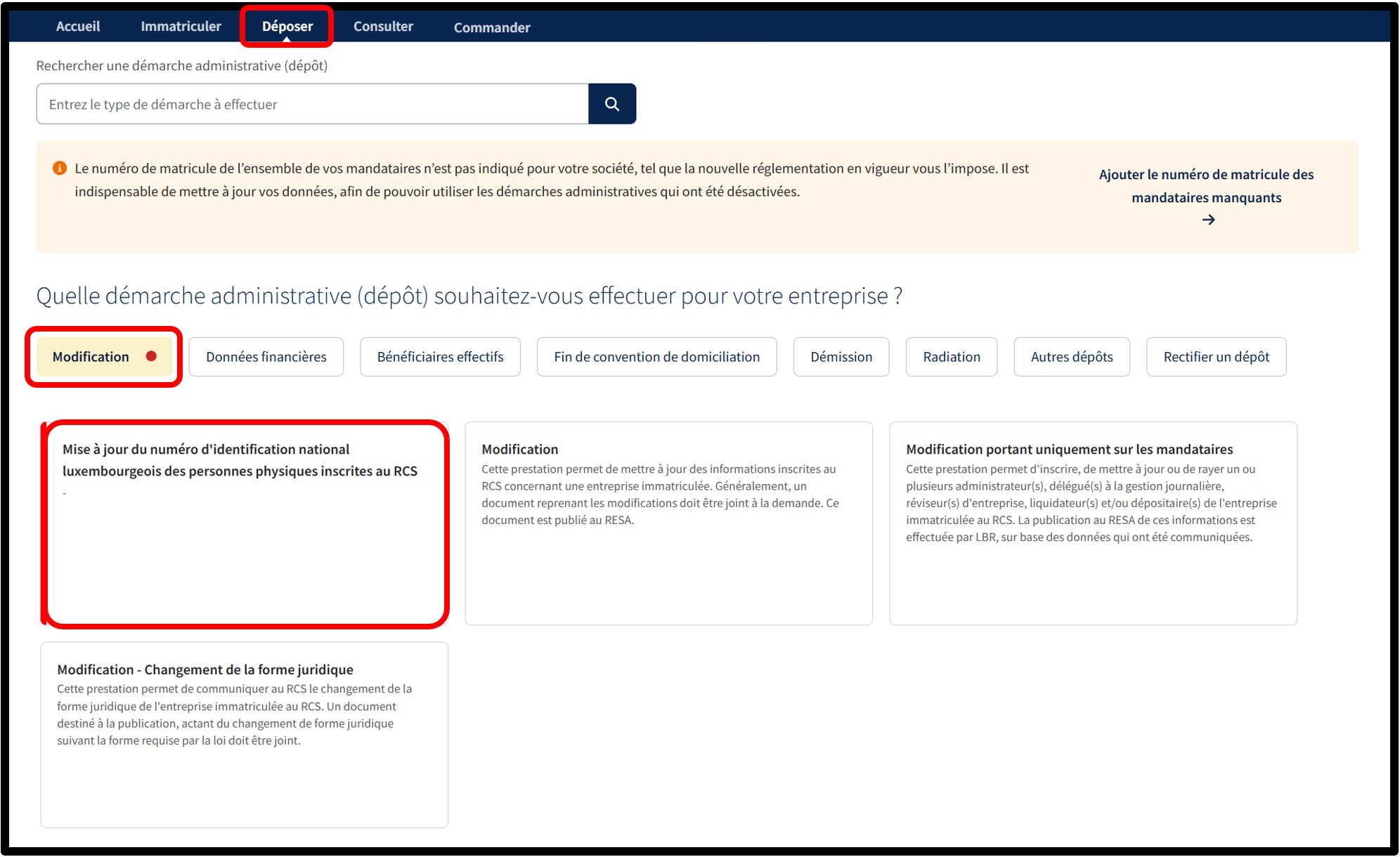Open the Commander menu item

pyautogui.click(x=491, y=27)
